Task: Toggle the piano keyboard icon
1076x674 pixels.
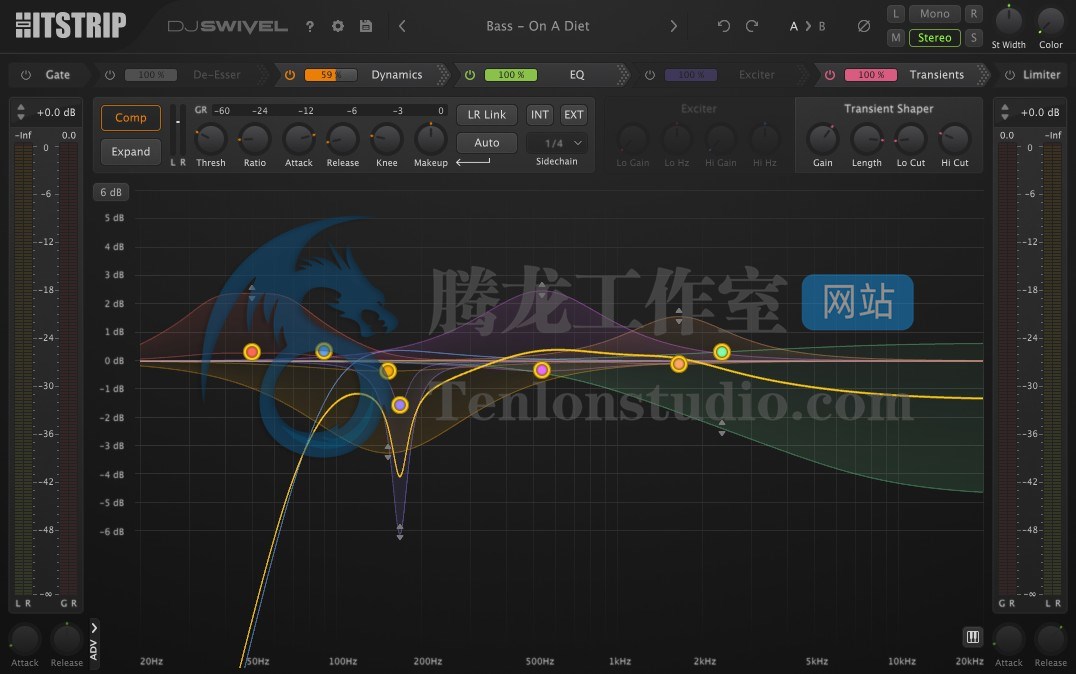Action: [x=972, y=637]
